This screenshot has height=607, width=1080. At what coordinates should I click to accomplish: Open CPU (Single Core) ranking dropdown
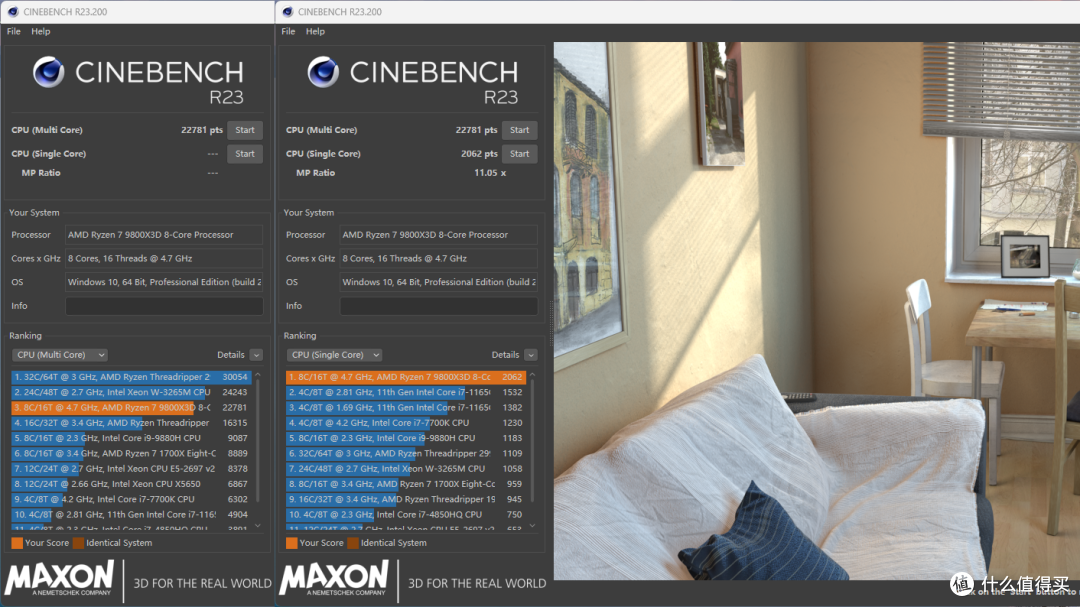tap(334, 355)
